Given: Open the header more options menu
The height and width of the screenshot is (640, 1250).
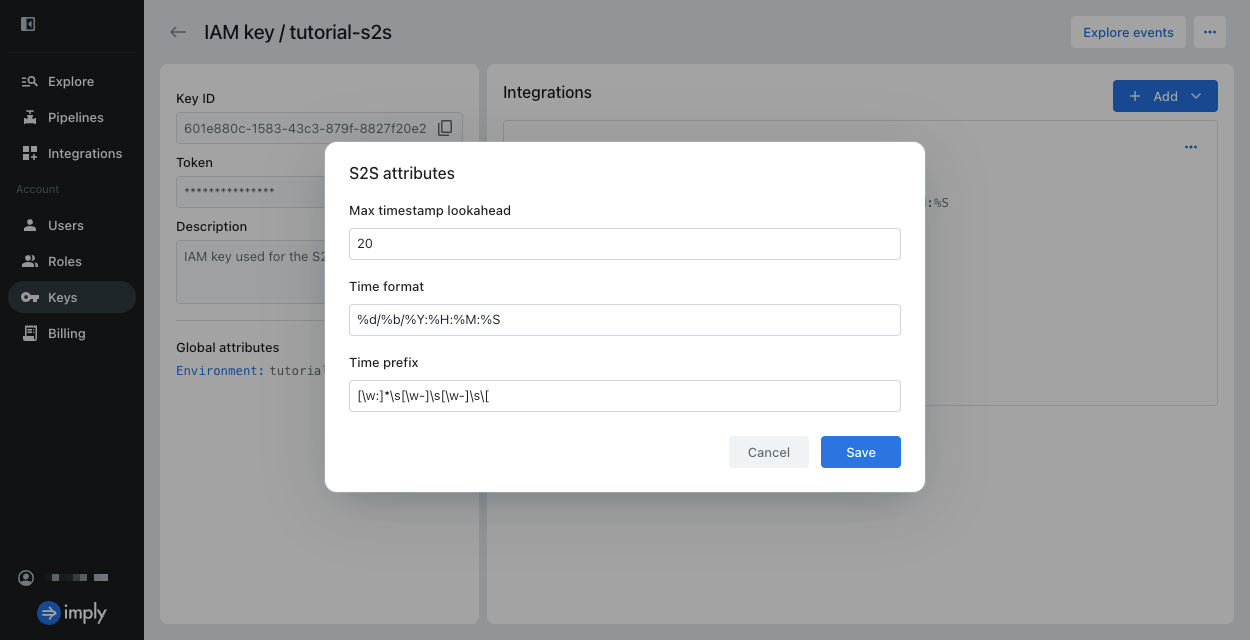Looking at the screenshot, I should pos(1209,32).
